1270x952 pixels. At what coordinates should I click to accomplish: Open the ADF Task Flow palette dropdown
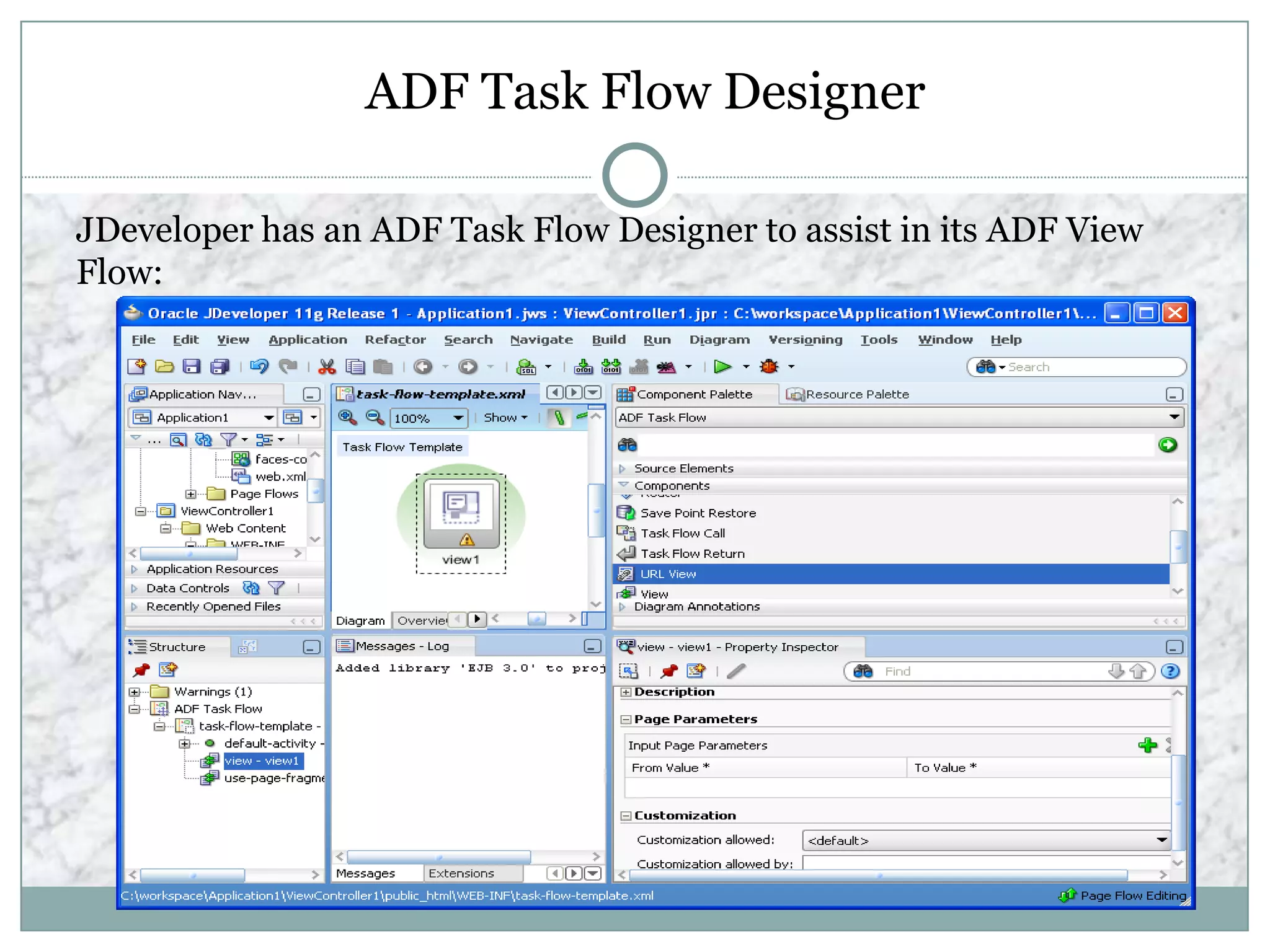pyautogui.click(x=1174, y=417)
